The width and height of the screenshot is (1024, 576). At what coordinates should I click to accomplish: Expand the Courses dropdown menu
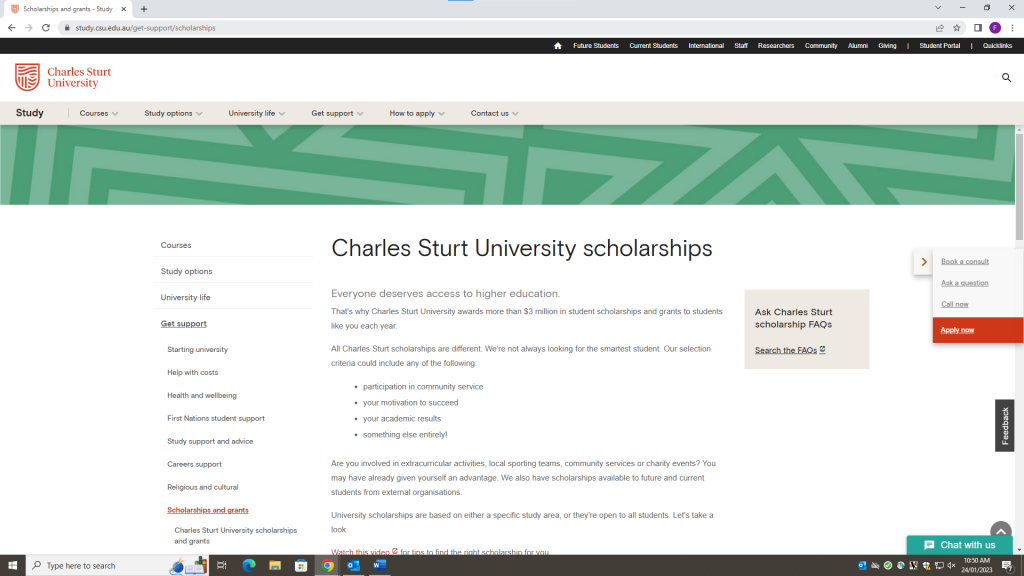coord(99,114)
